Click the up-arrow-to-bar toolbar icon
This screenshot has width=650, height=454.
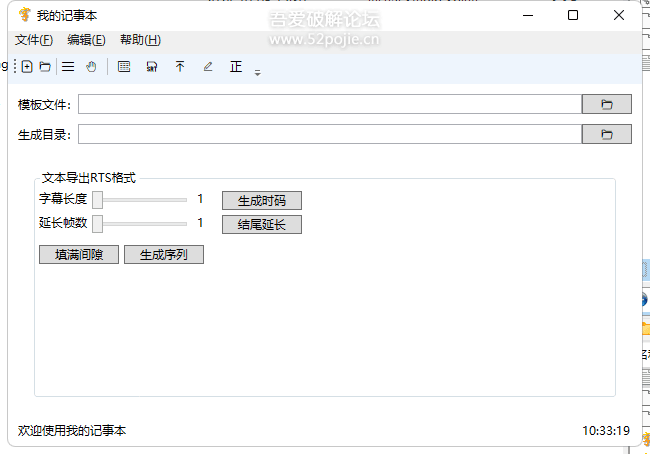tap(180, 66)
